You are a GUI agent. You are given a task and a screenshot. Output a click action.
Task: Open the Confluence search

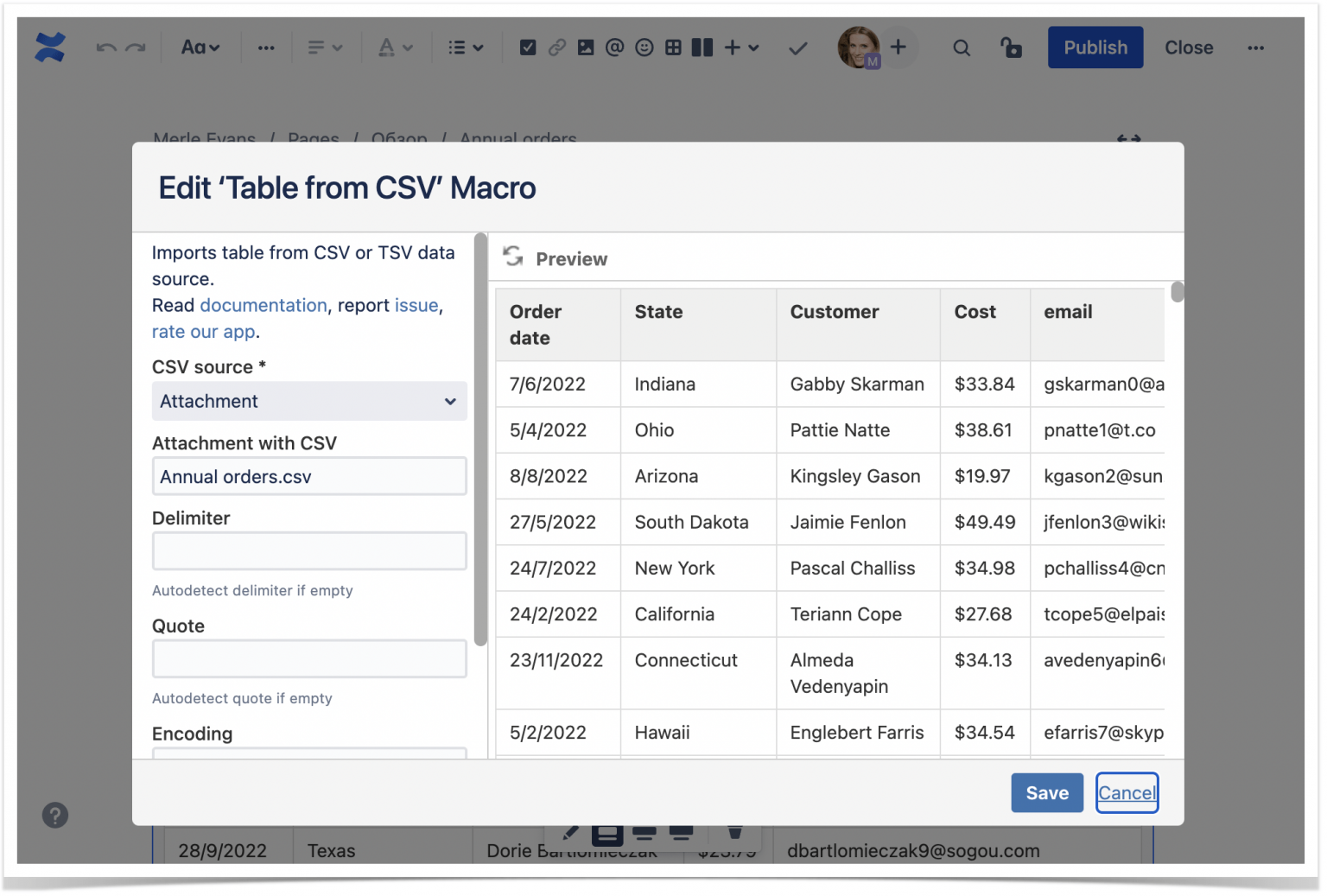pos(962,48)
